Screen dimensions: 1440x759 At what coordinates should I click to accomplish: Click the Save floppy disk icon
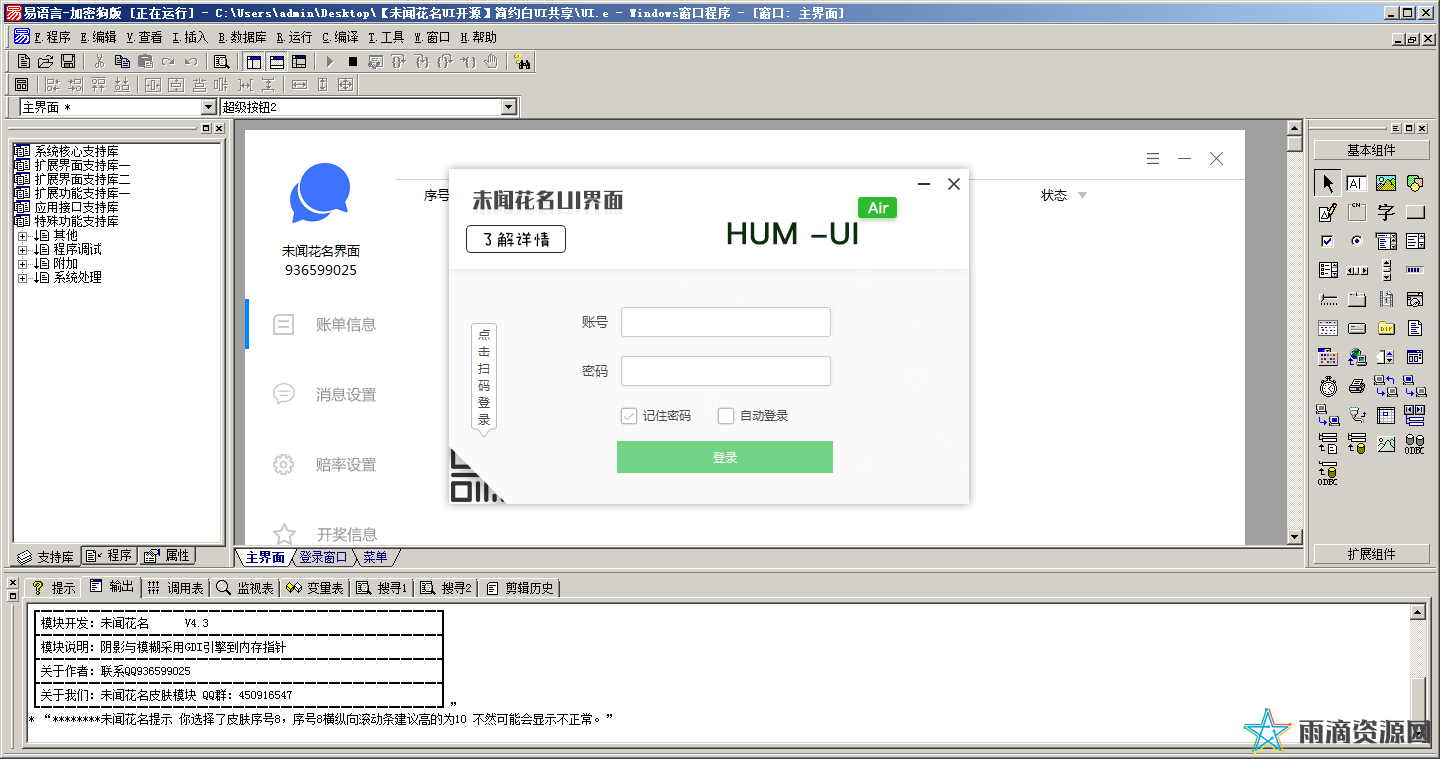click(x=67, y=61)
